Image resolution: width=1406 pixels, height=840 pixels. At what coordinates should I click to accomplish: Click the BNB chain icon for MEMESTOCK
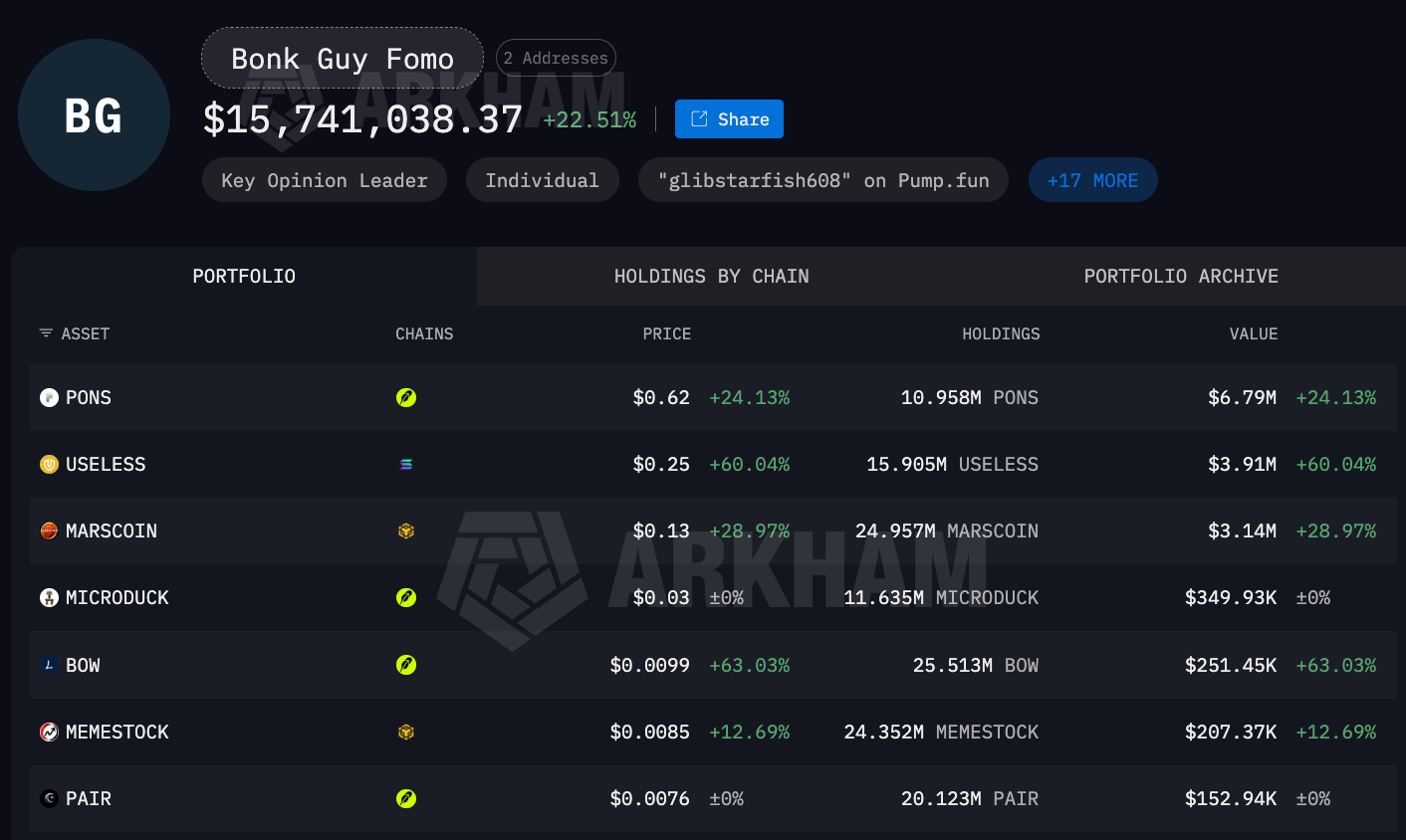406,732
